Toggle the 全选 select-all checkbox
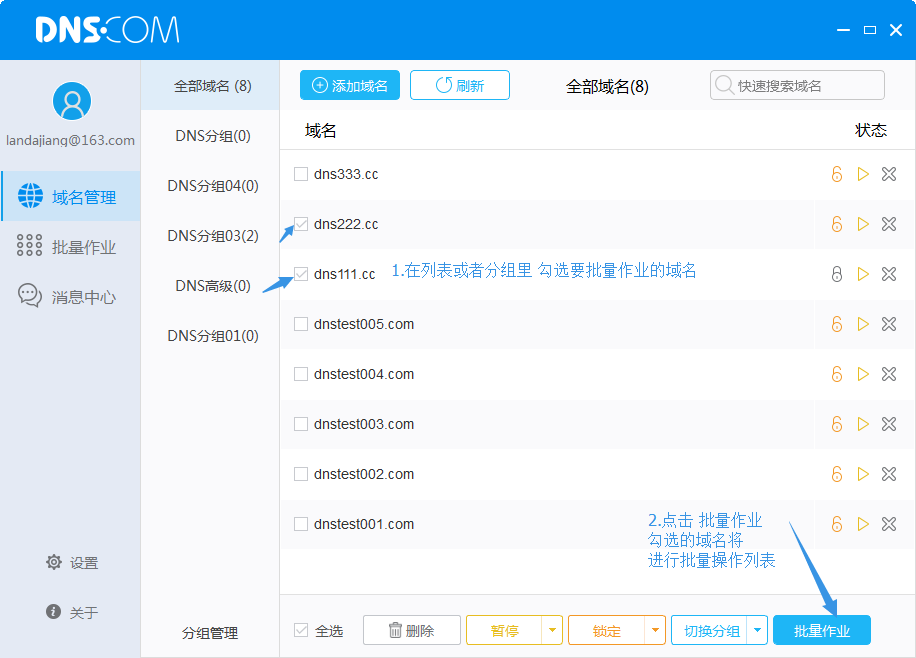916x658 pixels. point(301,630)
